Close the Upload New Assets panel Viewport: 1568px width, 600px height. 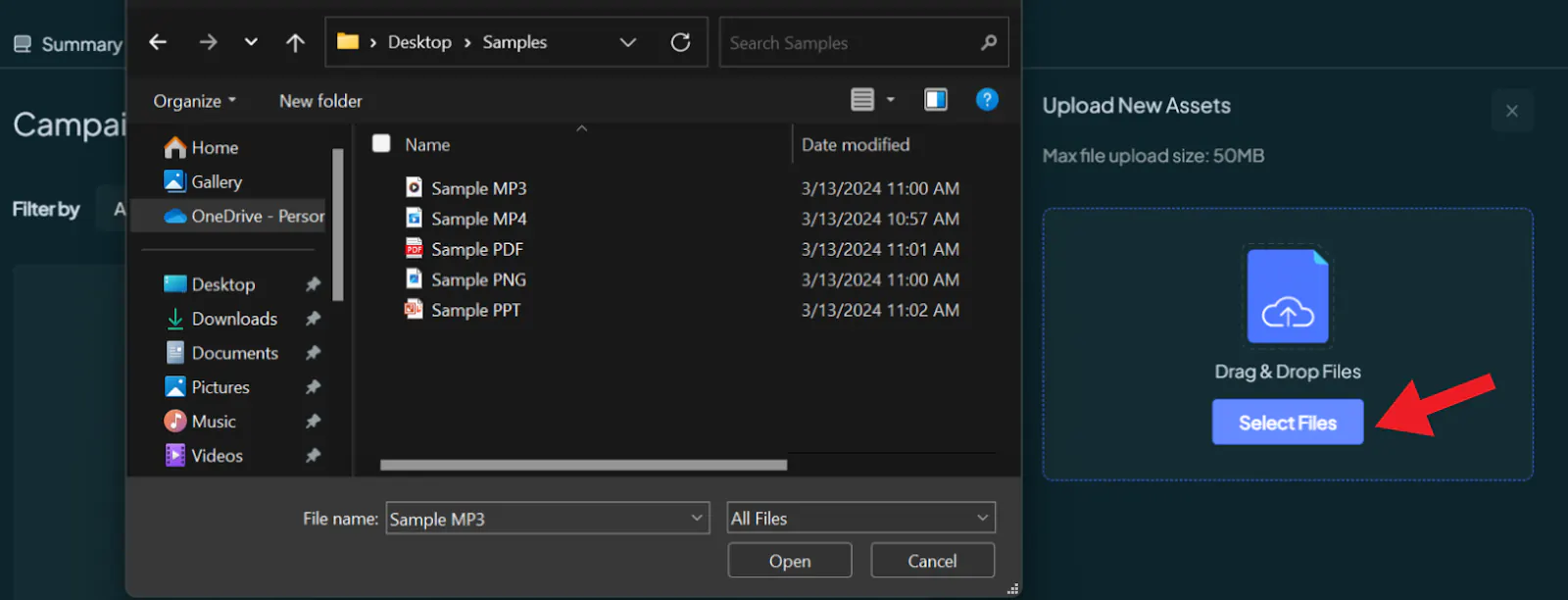tap(1512, 111)
